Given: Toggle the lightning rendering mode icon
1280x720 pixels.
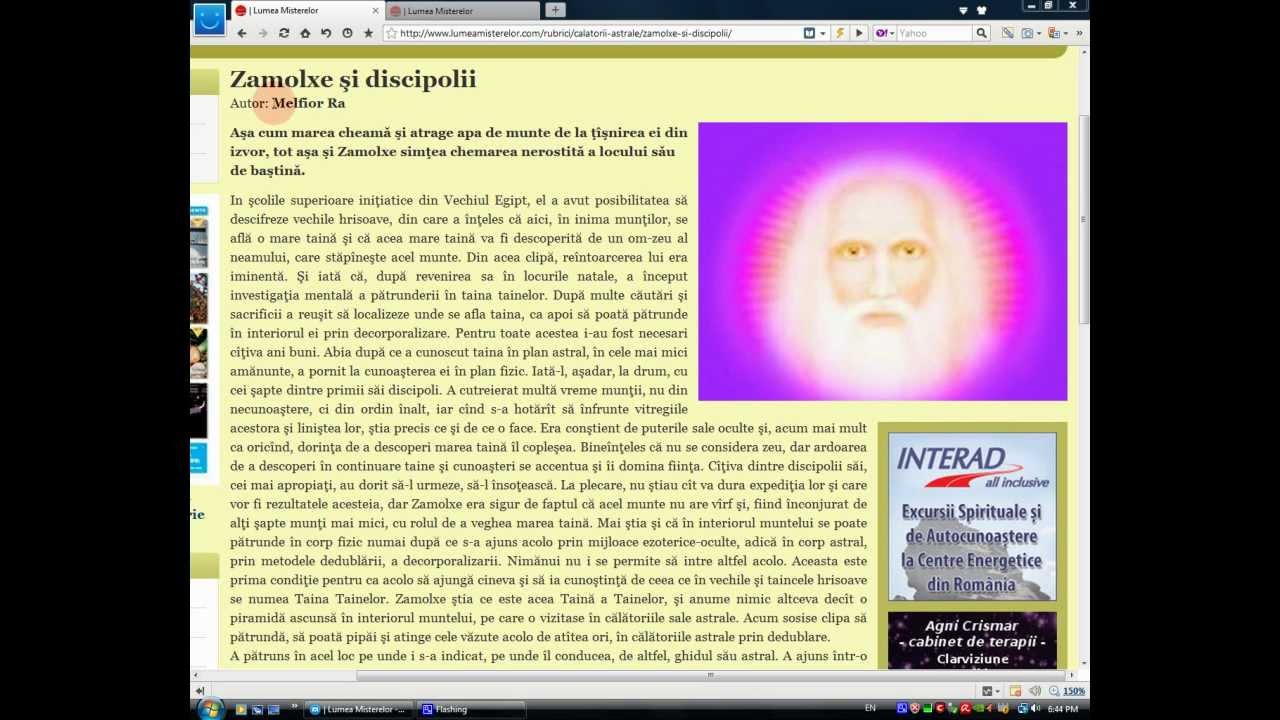Looking at the screenshot, I should point(840,33).
